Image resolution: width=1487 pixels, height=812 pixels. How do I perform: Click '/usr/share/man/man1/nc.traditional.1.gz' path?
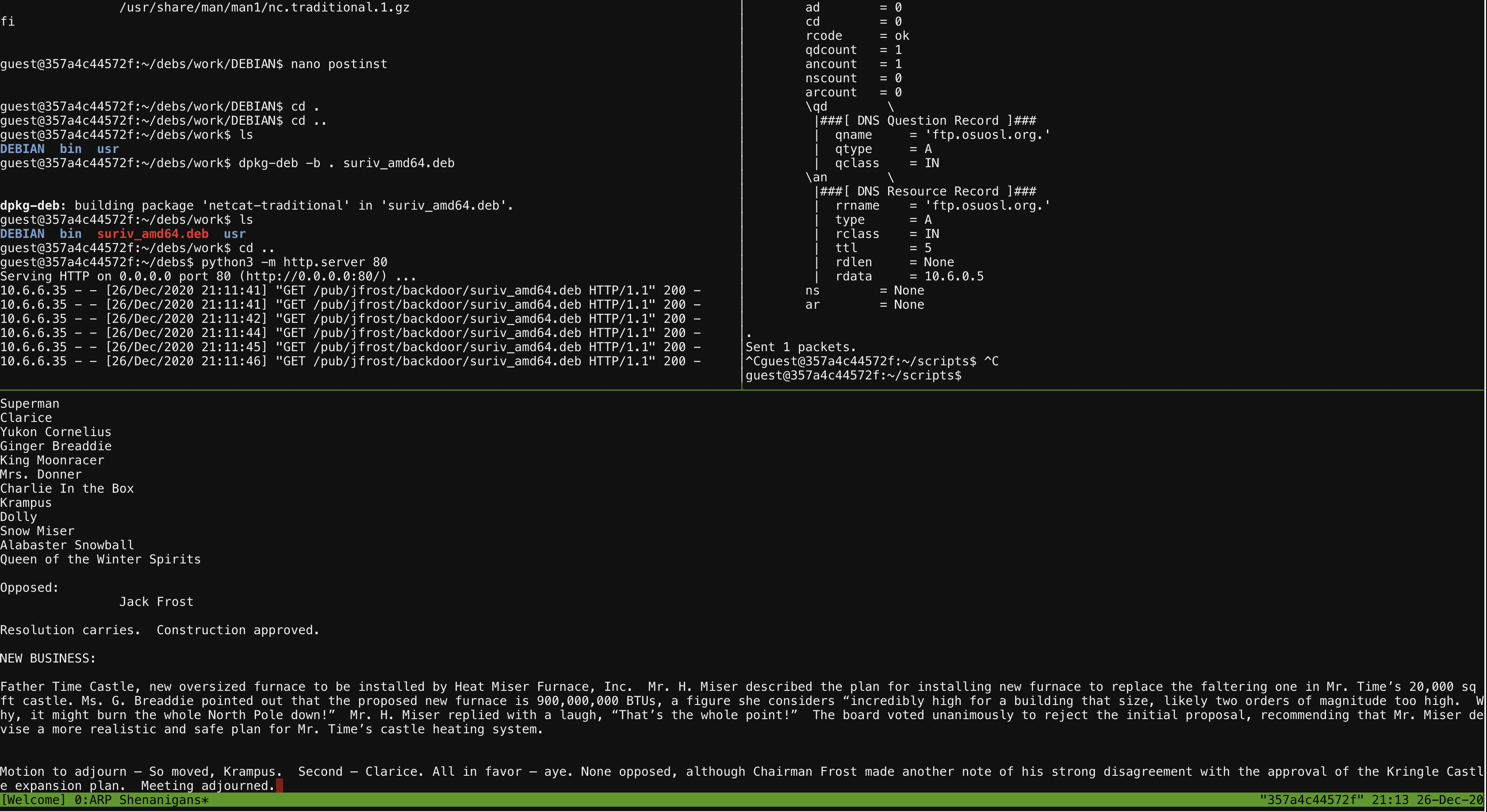coord(264,8)
